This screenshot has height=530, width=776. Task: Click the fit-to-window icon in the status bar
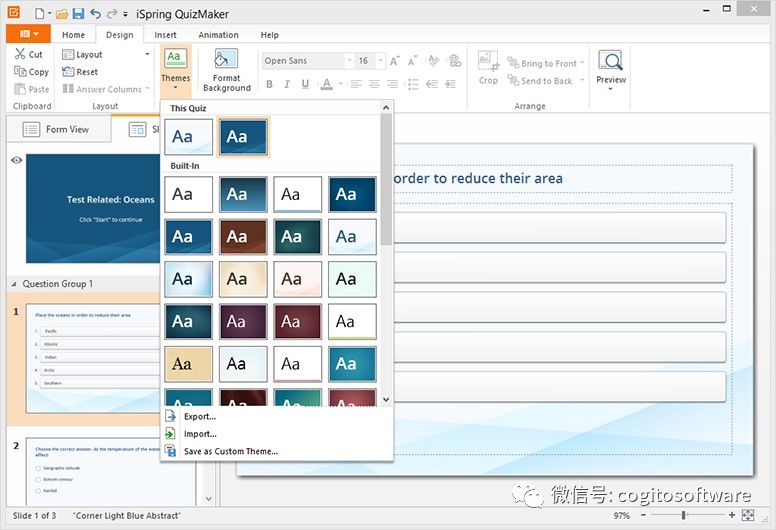[748, 515]
